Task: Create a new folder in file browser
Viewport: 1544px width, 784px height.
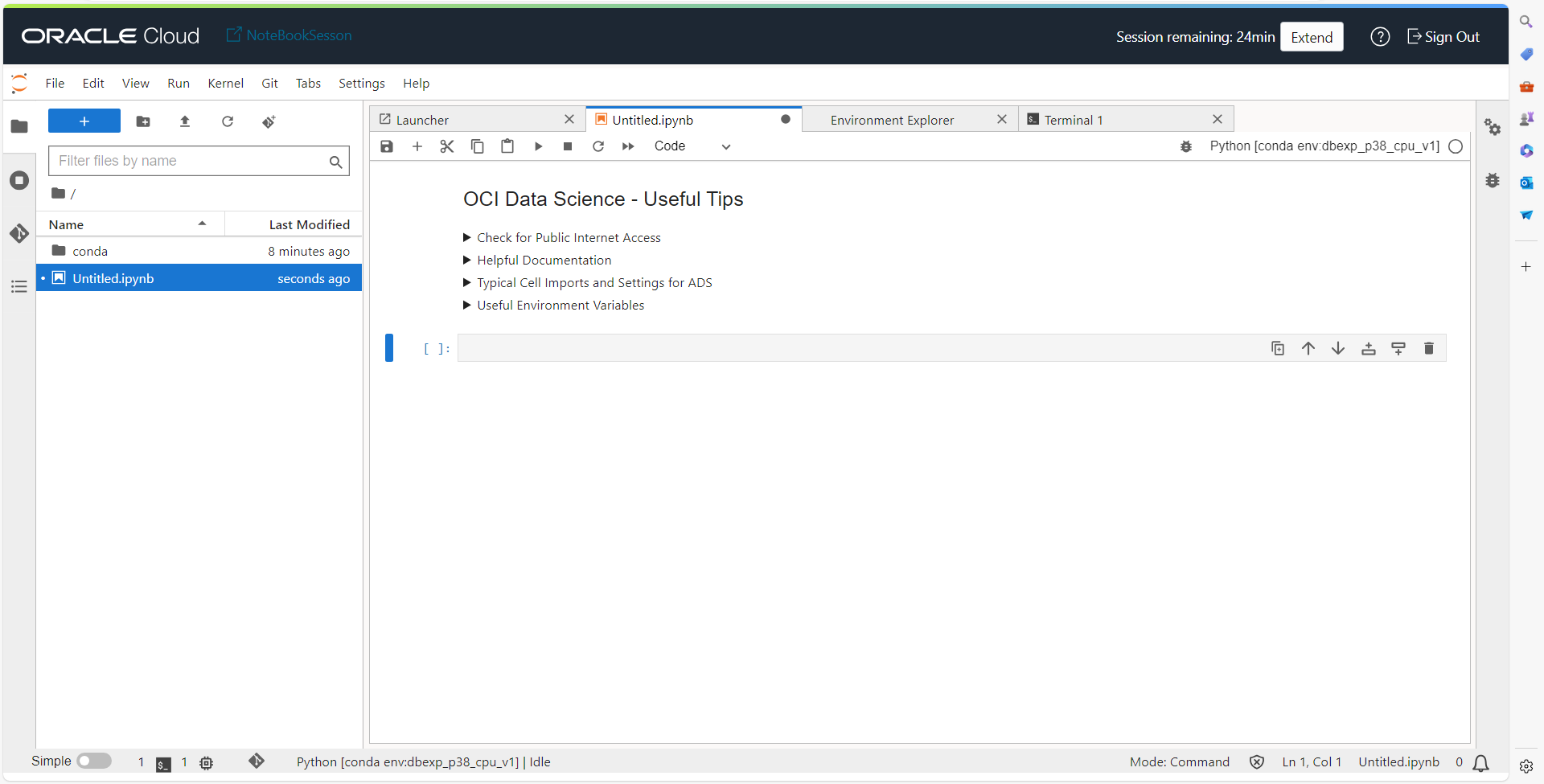Action: (x=143, y=121)
